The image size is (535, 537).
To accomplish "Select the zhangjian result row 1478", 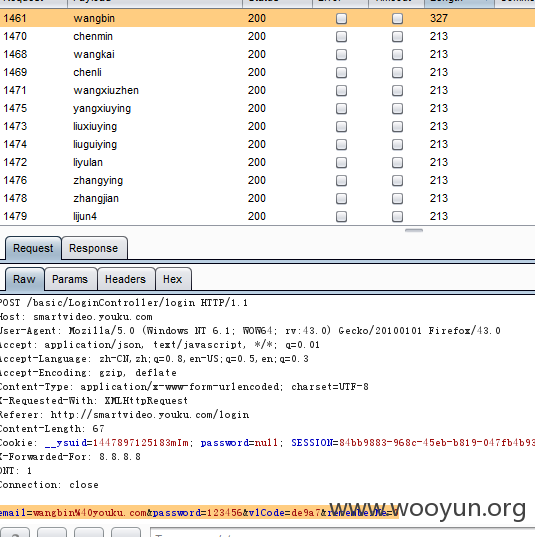I will pos(268,198).
